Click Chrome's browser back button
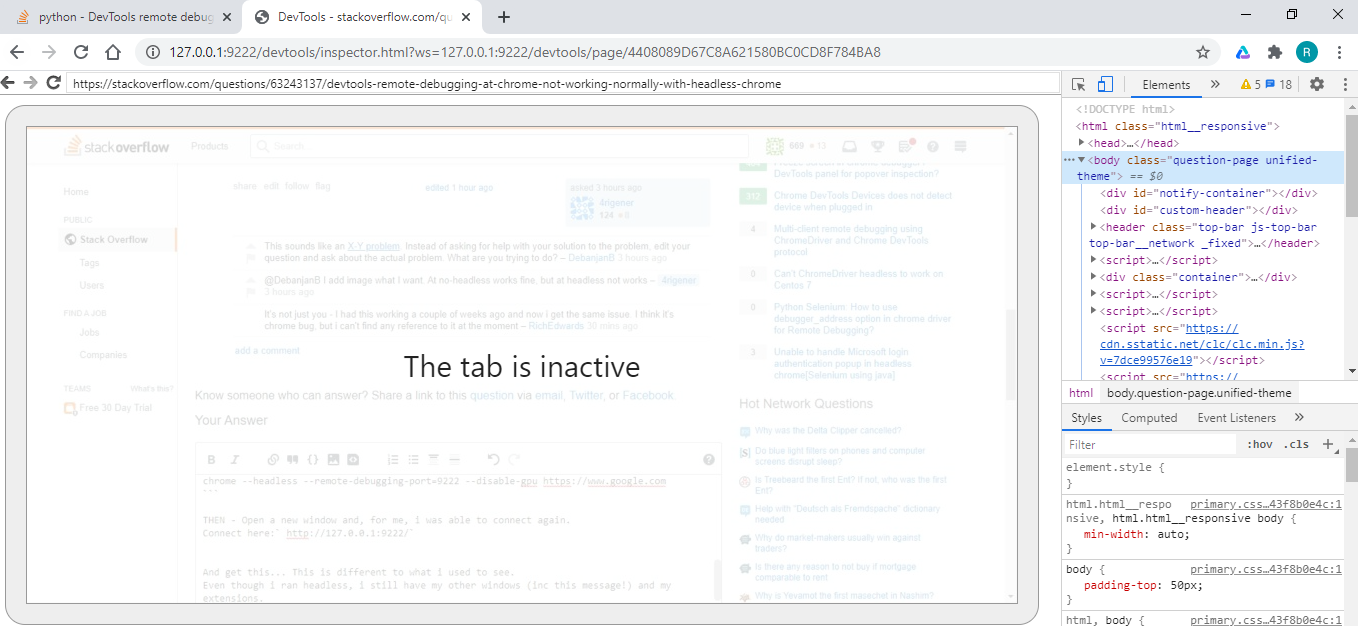 (x=18, y=52)
